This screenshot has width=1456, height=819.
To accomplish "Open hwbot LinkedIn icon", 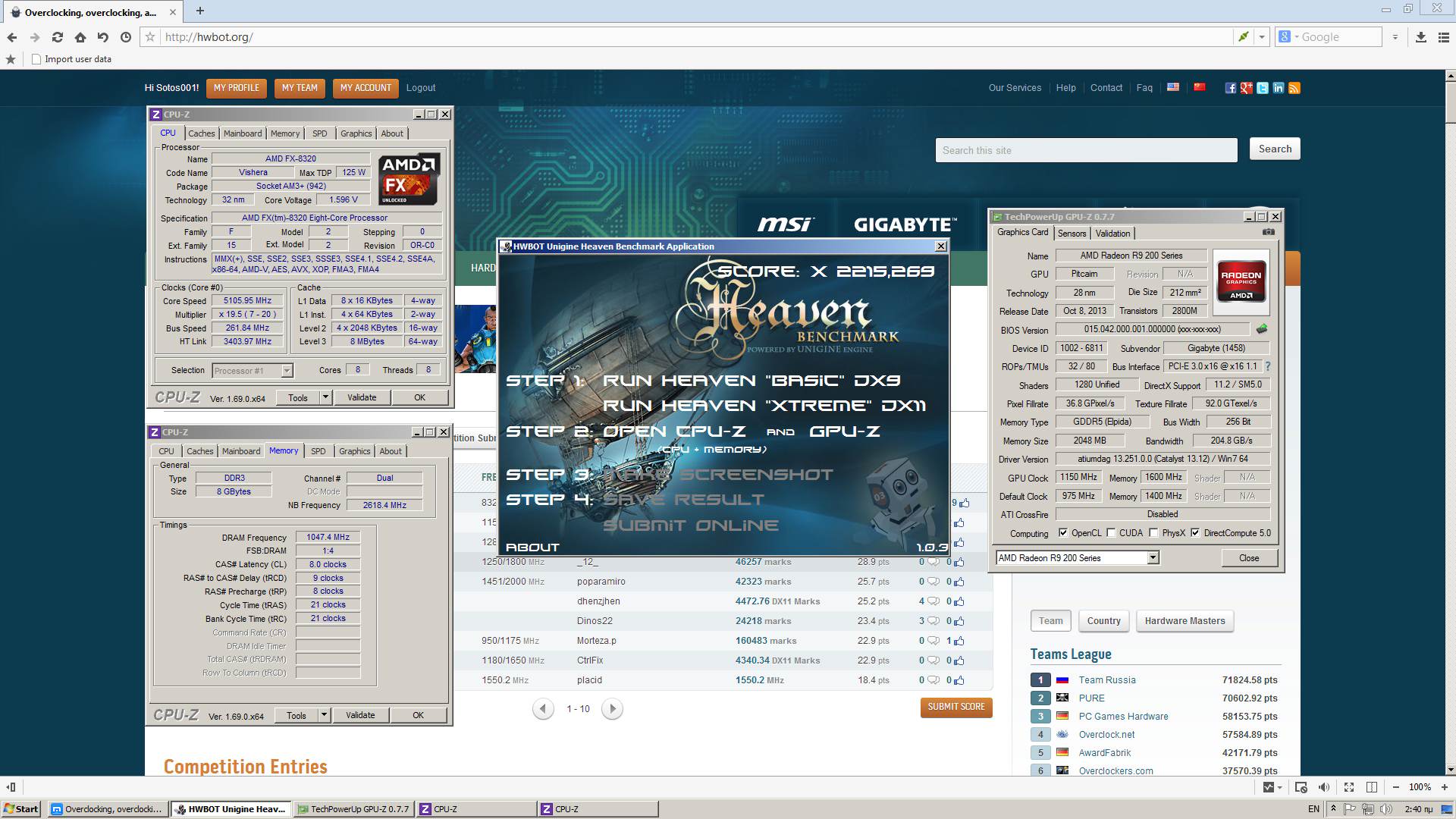I will [1278, 88].
